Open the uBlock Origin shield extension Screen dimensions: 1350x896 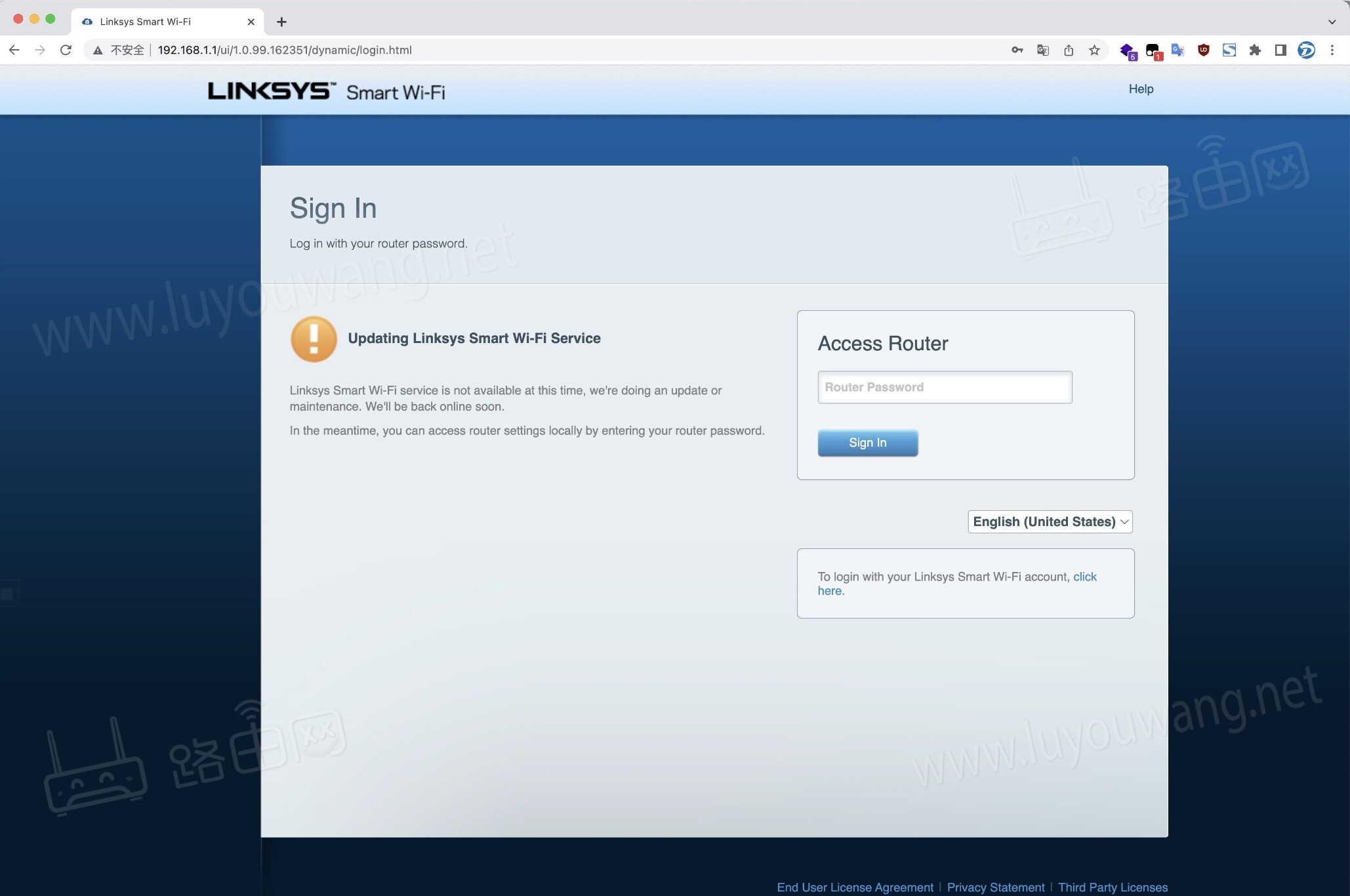click(1204, 50)
